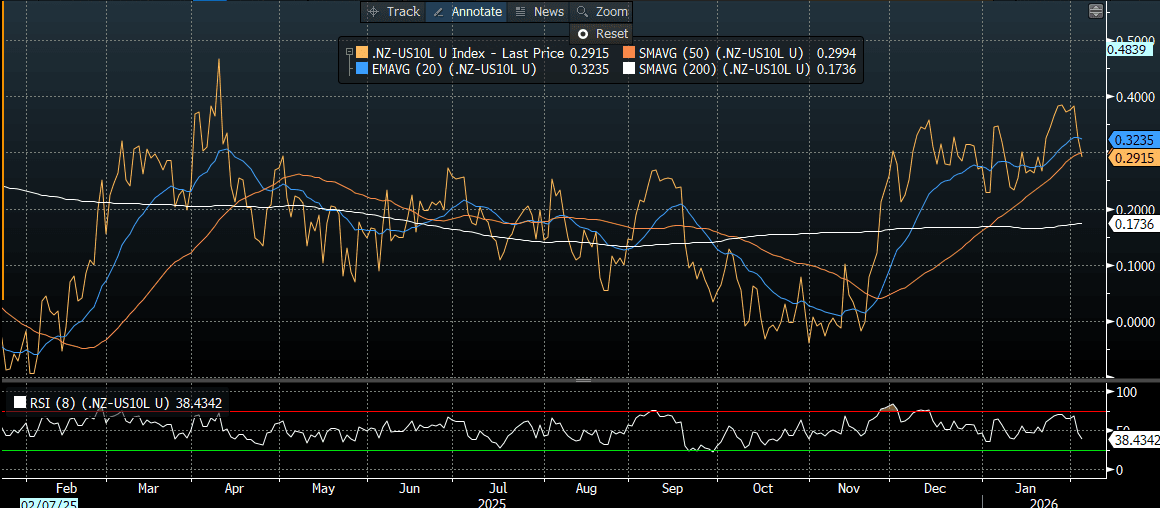Collapse the legend tree for .NZ-US10L index

(x=347, y=52)
